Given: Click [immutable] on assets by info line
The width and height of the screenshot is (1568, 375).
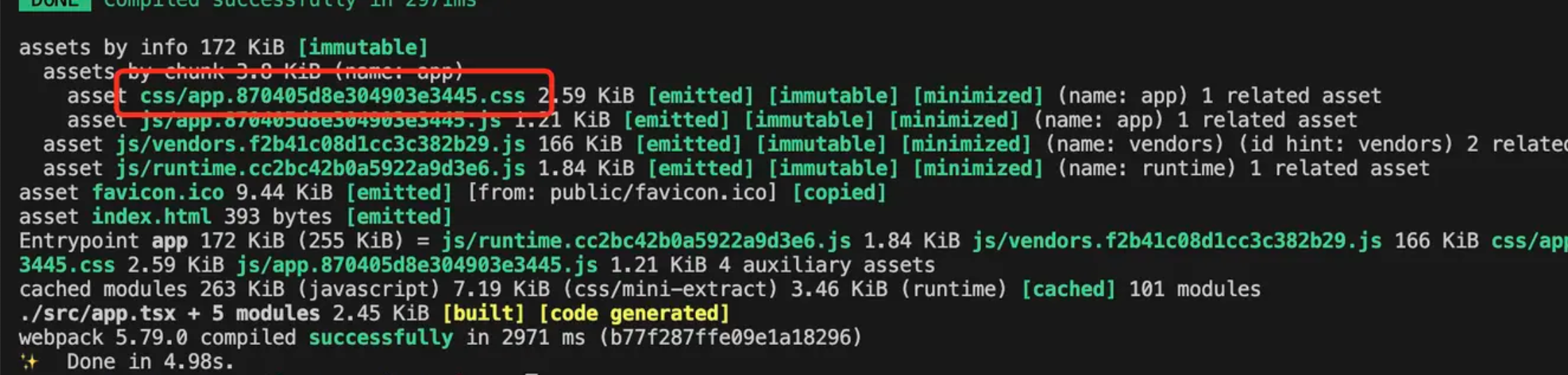Looking at the screenshot, I should point(363,48).
